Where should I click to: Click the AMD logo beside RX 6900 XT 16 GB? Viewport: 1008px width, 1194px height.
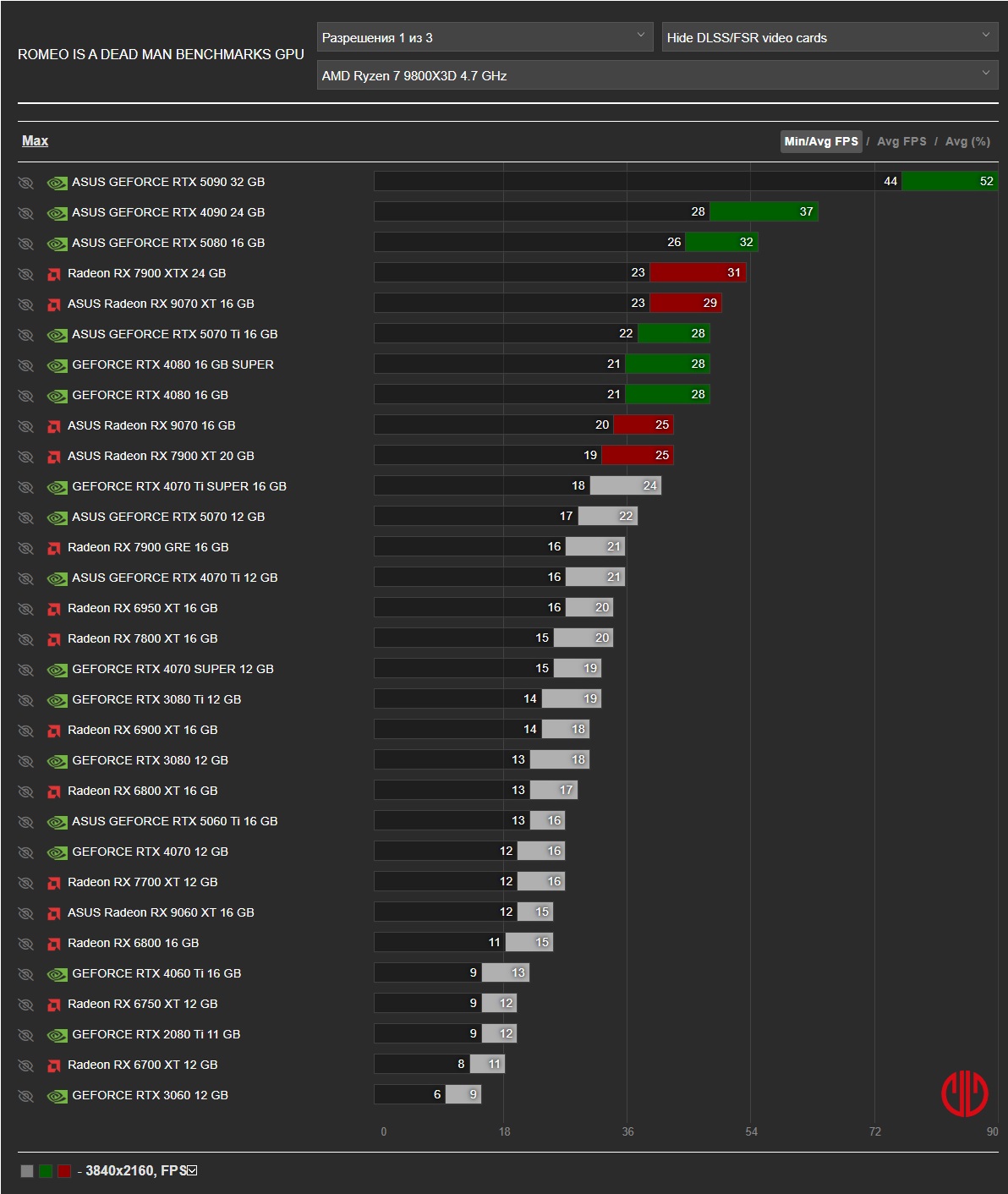54,731
